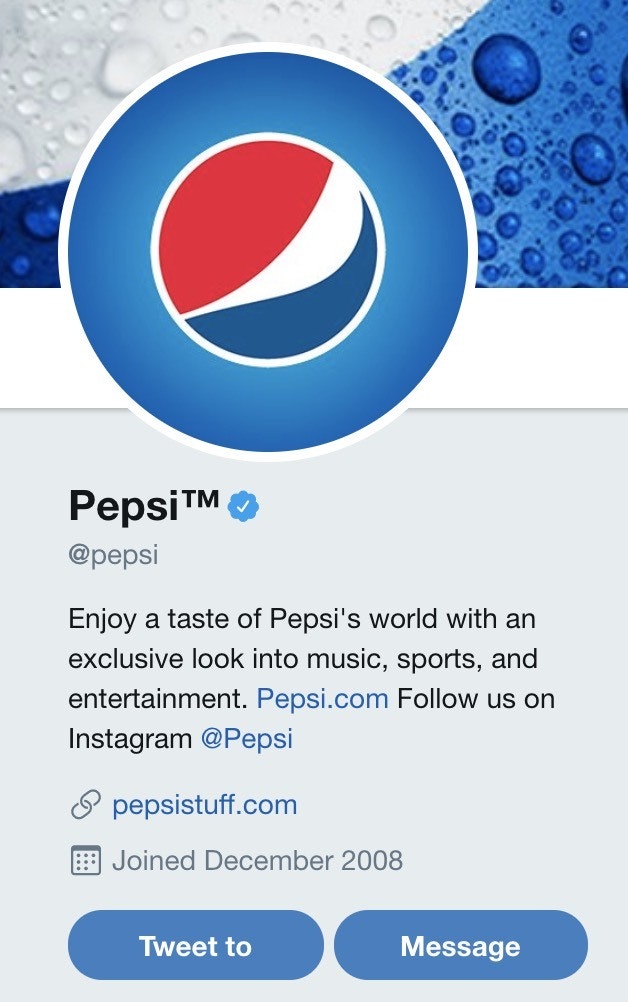Screen dimensions: 628x1002
Task: Click the gray @pepsi handle
Action: tap(113, 556)
